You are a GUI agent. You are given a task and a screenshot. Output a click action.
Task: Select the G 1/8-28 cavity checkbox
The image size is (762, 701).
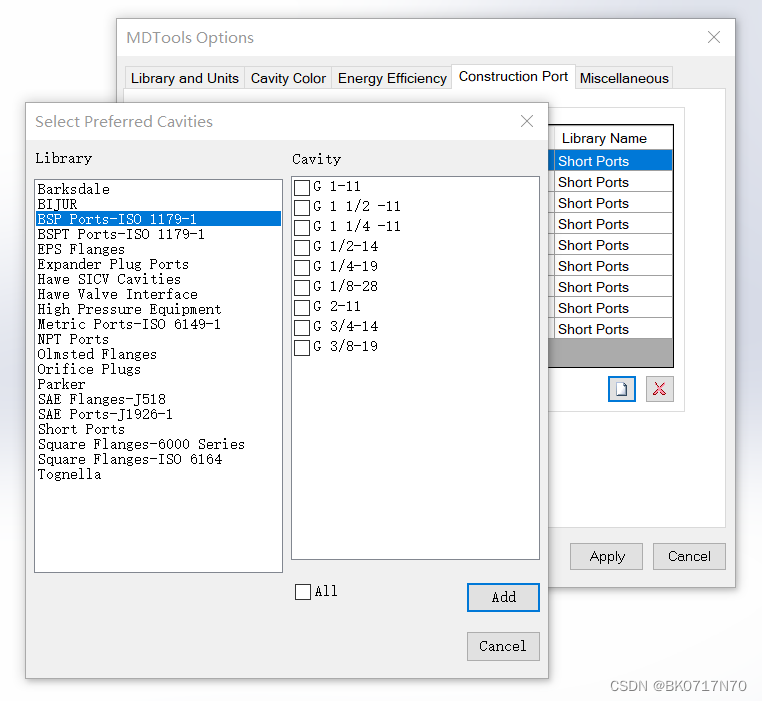[302, 287]
